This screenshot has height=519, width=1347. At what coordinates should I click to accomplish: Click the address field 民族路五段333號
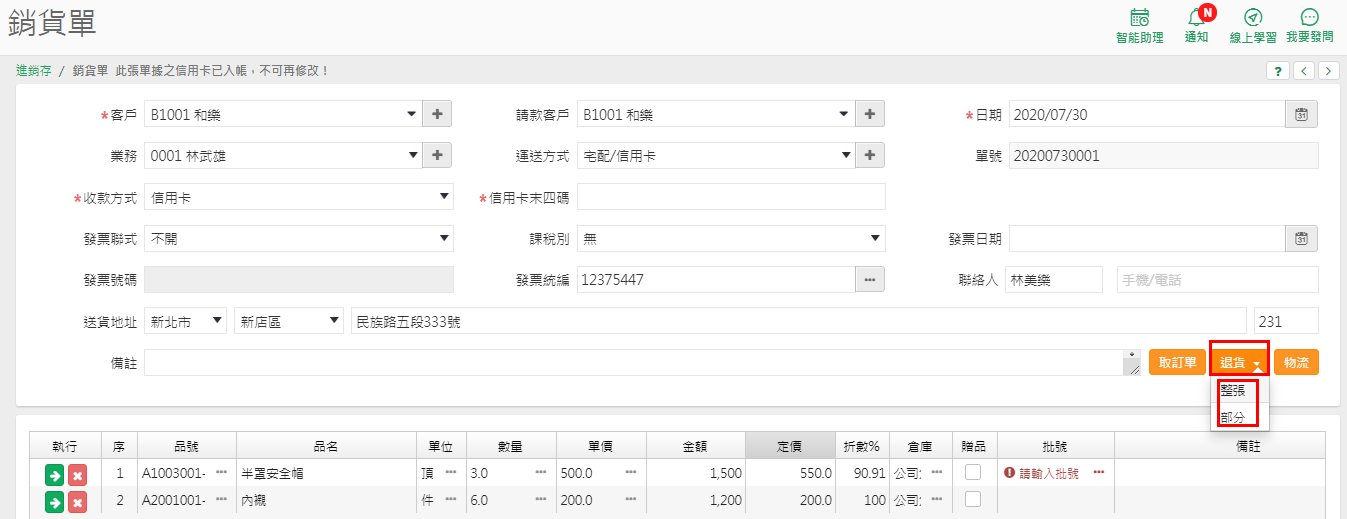tap(799, 321)
